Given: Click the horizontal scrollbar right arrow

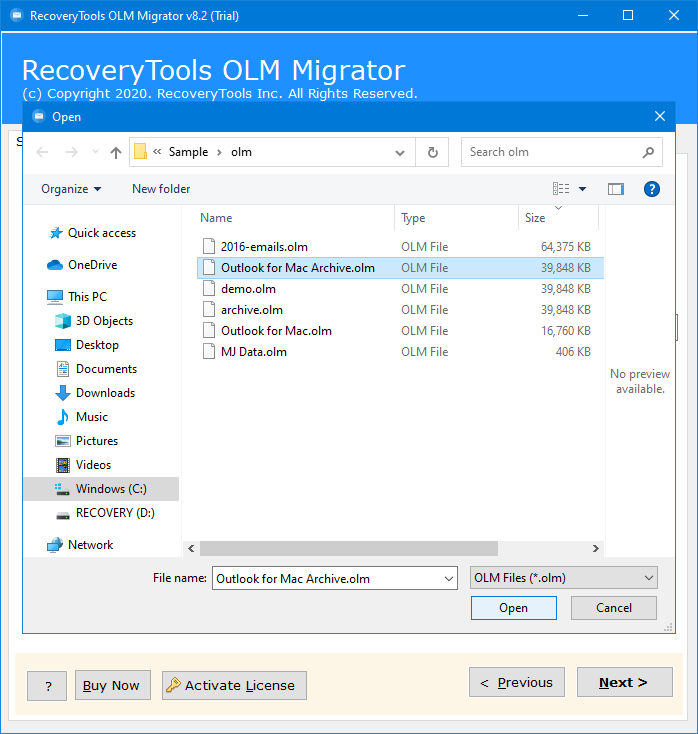Looking at the screenshot, I should pos(595,549).
